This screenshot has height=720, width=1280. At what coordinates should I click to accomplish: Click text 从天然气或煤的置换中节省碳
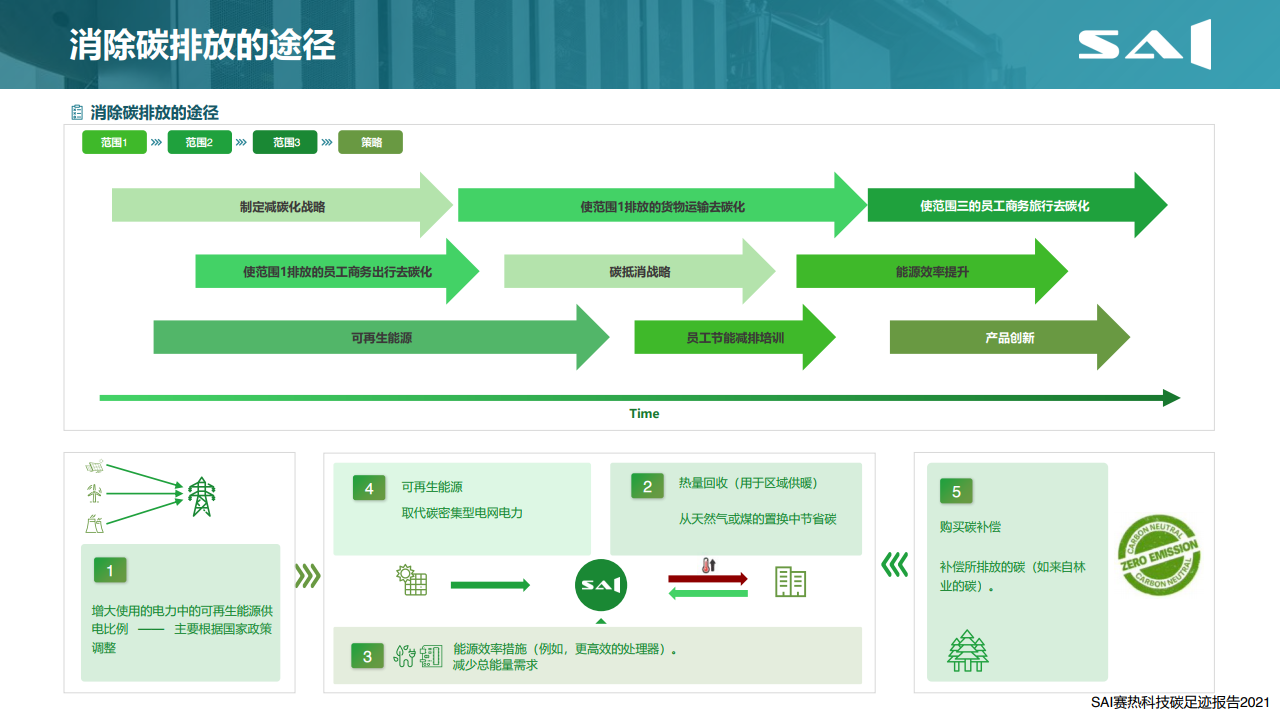[757, 519]
